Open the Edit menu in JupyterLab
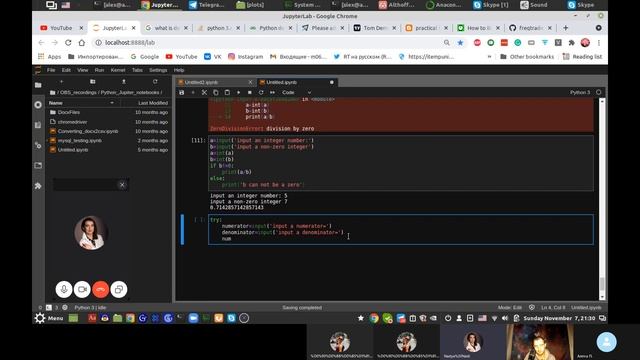This screenshot has height=360, width=640. click(x=66, y=70)
